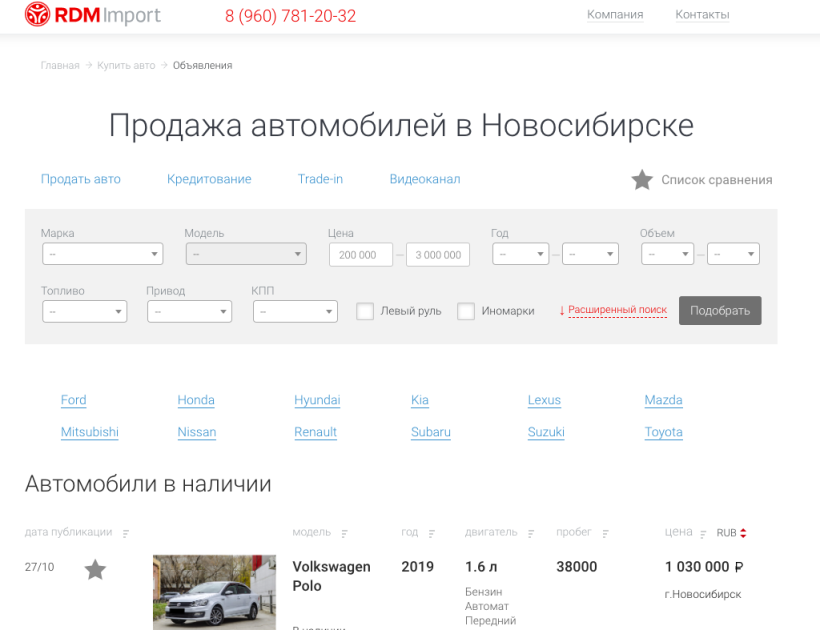Screen dimensions: 820x630
Task: Go to Кредитование section
Action: click(209, 179)
